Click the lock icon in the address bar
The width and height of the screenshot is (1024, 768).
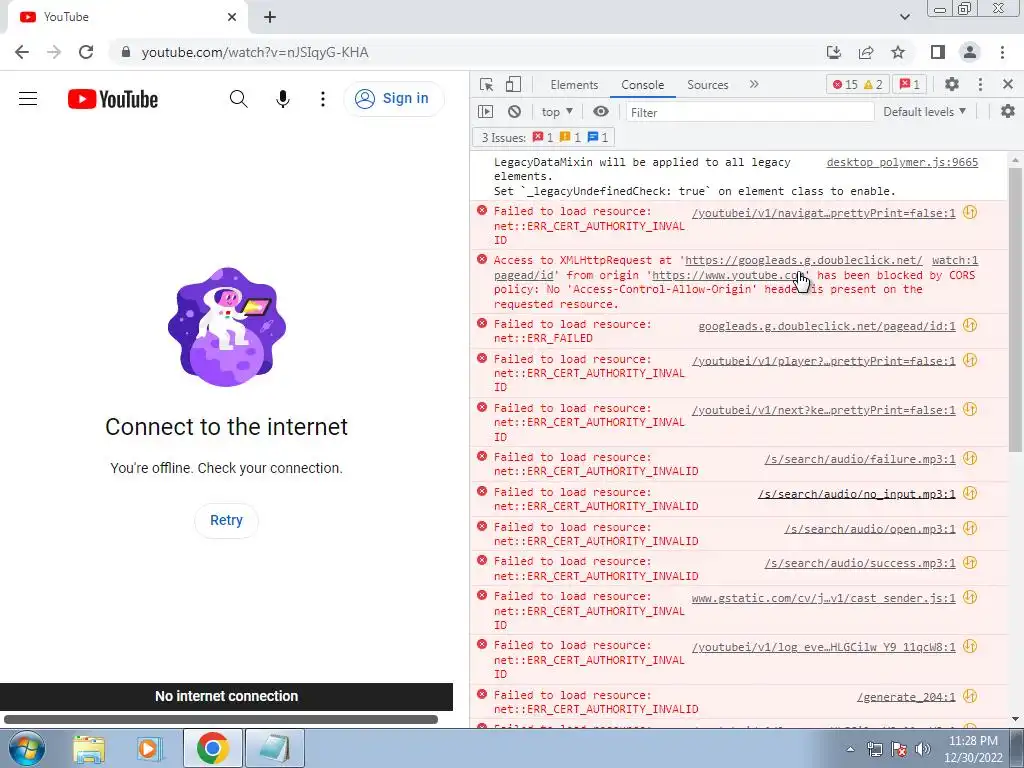126,52
